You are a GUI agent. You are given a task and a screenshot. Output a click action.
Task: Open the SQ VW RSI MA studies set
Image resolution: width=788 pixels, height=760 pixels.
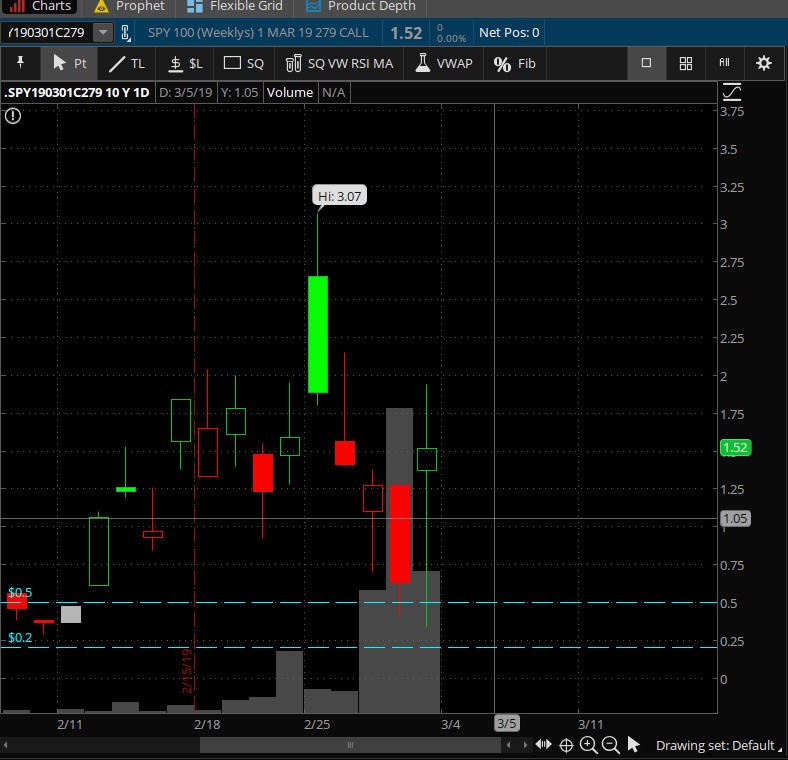pos(339,63)
